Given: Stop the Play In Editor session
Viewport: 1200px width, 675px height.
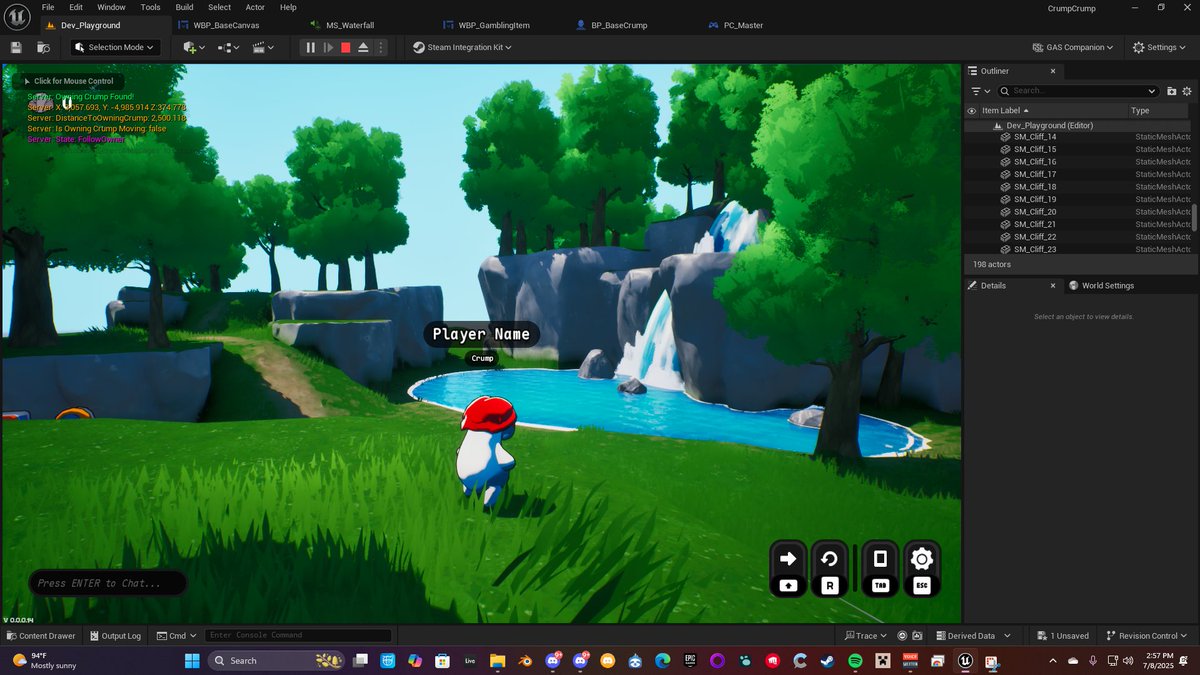Looking at the screenshot, I should click(345, 47).
